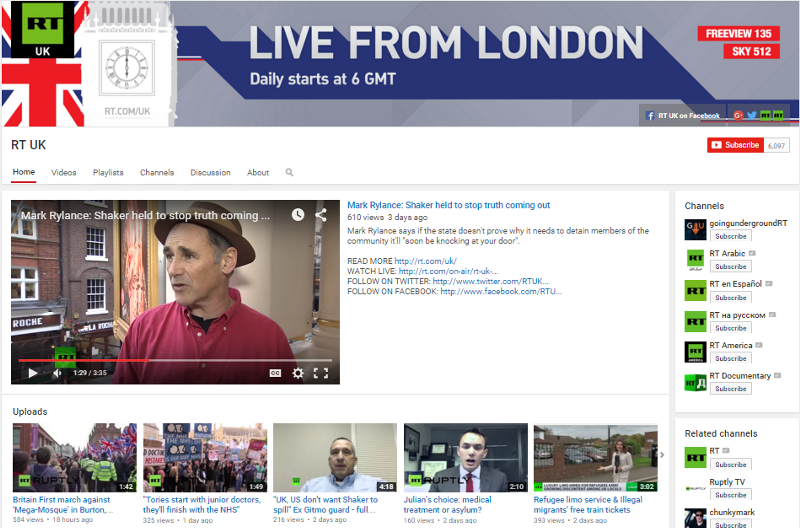Open the About tab
Screen dimensions: 800x528
[x=258, y=172]
